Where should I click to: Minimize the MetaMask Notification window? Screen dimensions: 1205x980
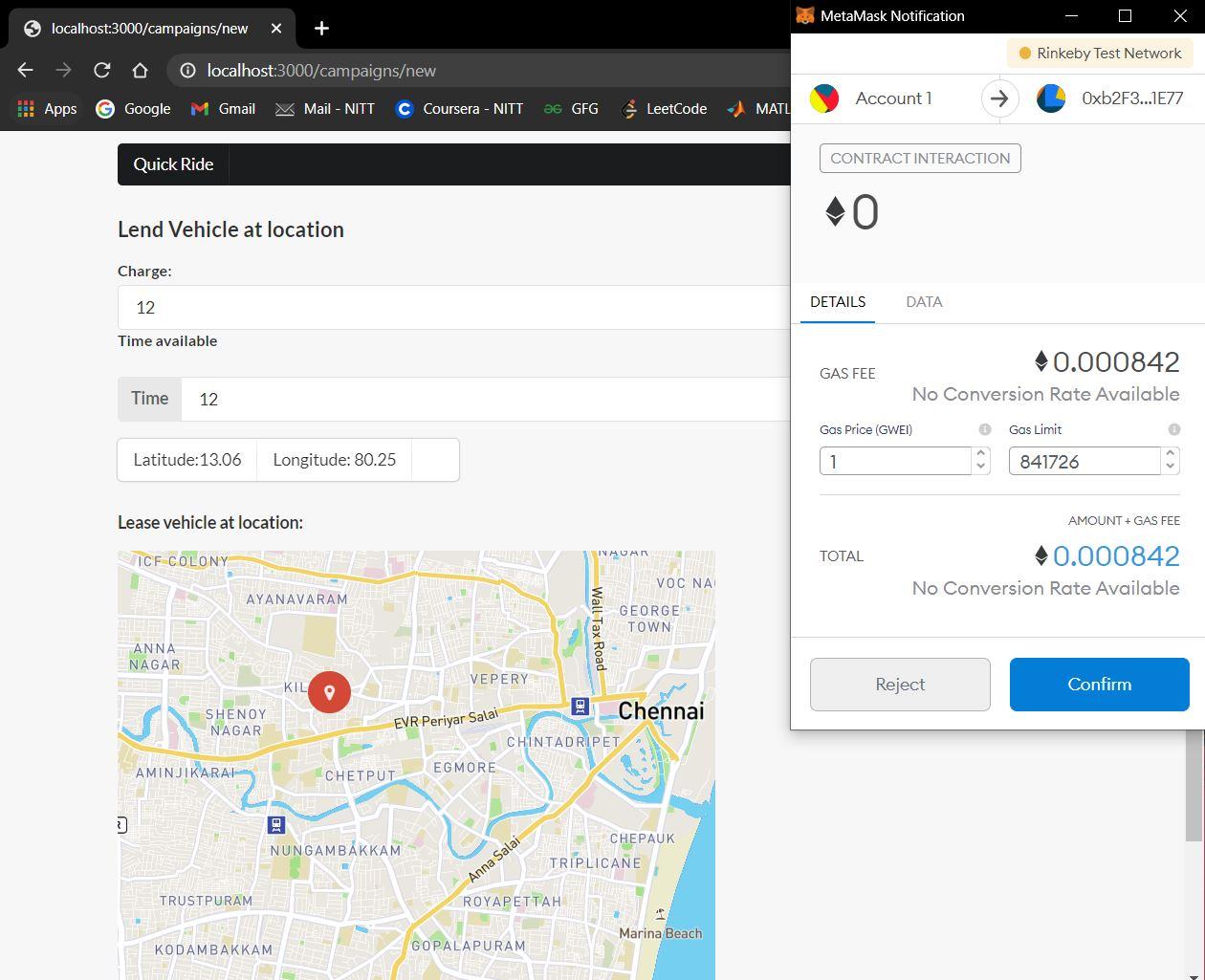click(x=1071, y=15)
